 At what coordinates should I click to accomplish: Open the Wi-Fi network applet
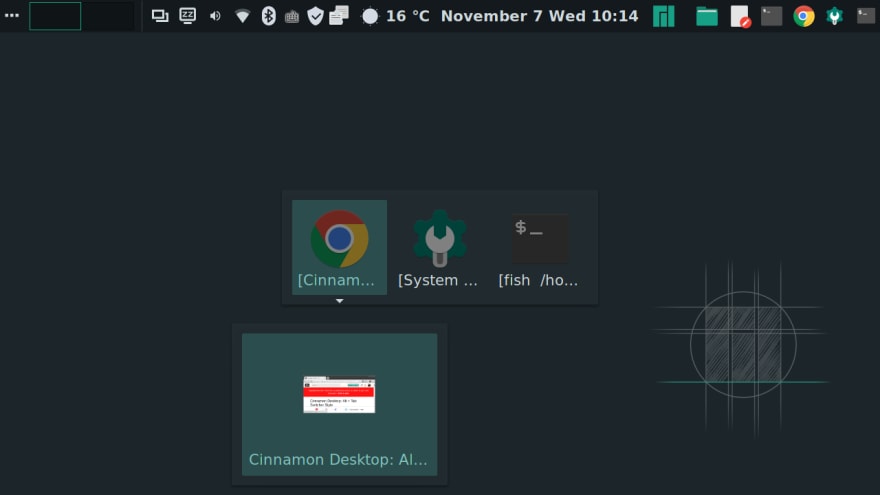pos(242,16)
